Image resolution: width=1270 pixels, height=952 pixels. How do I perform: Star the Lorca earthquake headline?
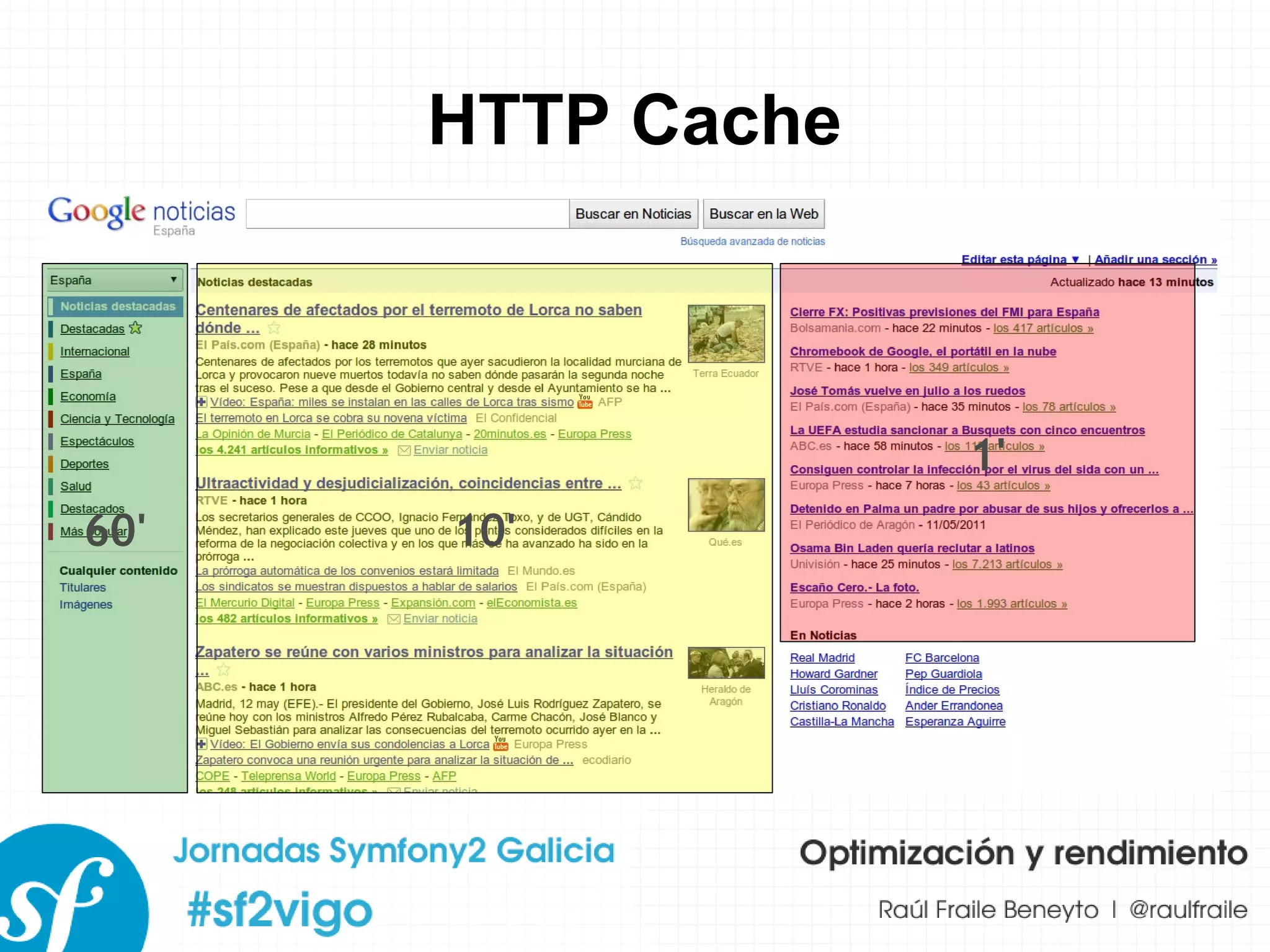[274, 328]
